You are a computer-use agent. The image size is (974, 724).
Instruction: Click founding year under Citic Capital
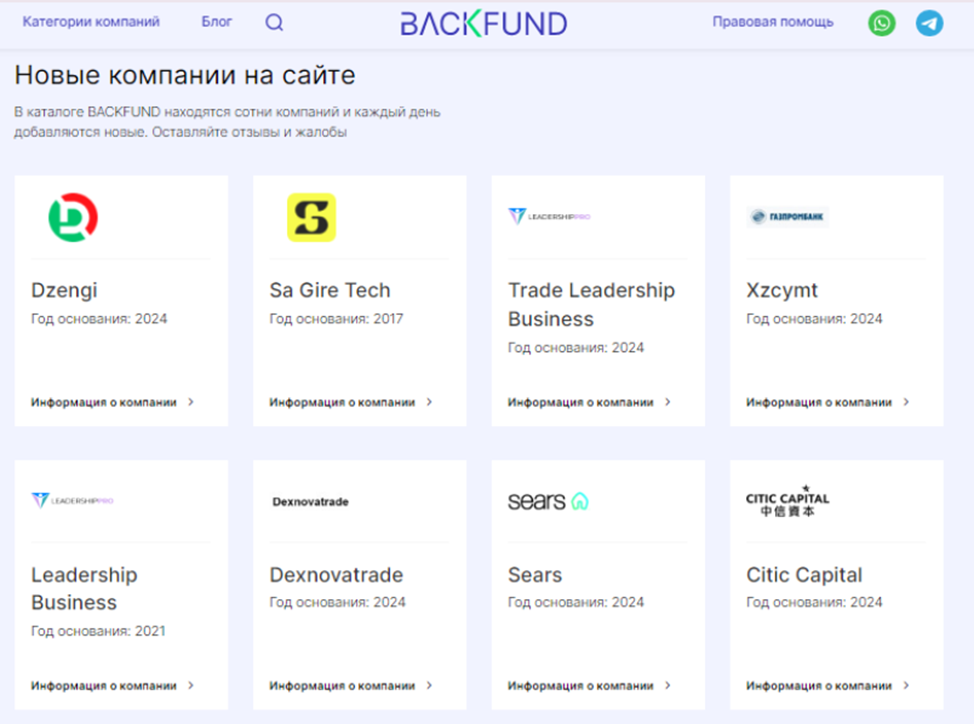[814, 602]
